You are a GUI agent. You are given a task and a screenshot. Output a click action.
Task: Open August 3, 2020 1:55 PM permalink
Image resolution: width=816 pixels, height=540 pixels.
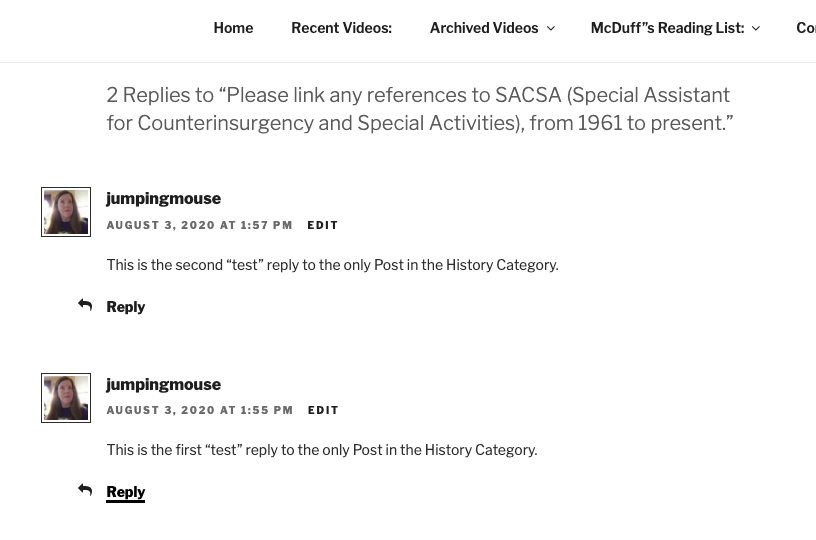[200, 410]
